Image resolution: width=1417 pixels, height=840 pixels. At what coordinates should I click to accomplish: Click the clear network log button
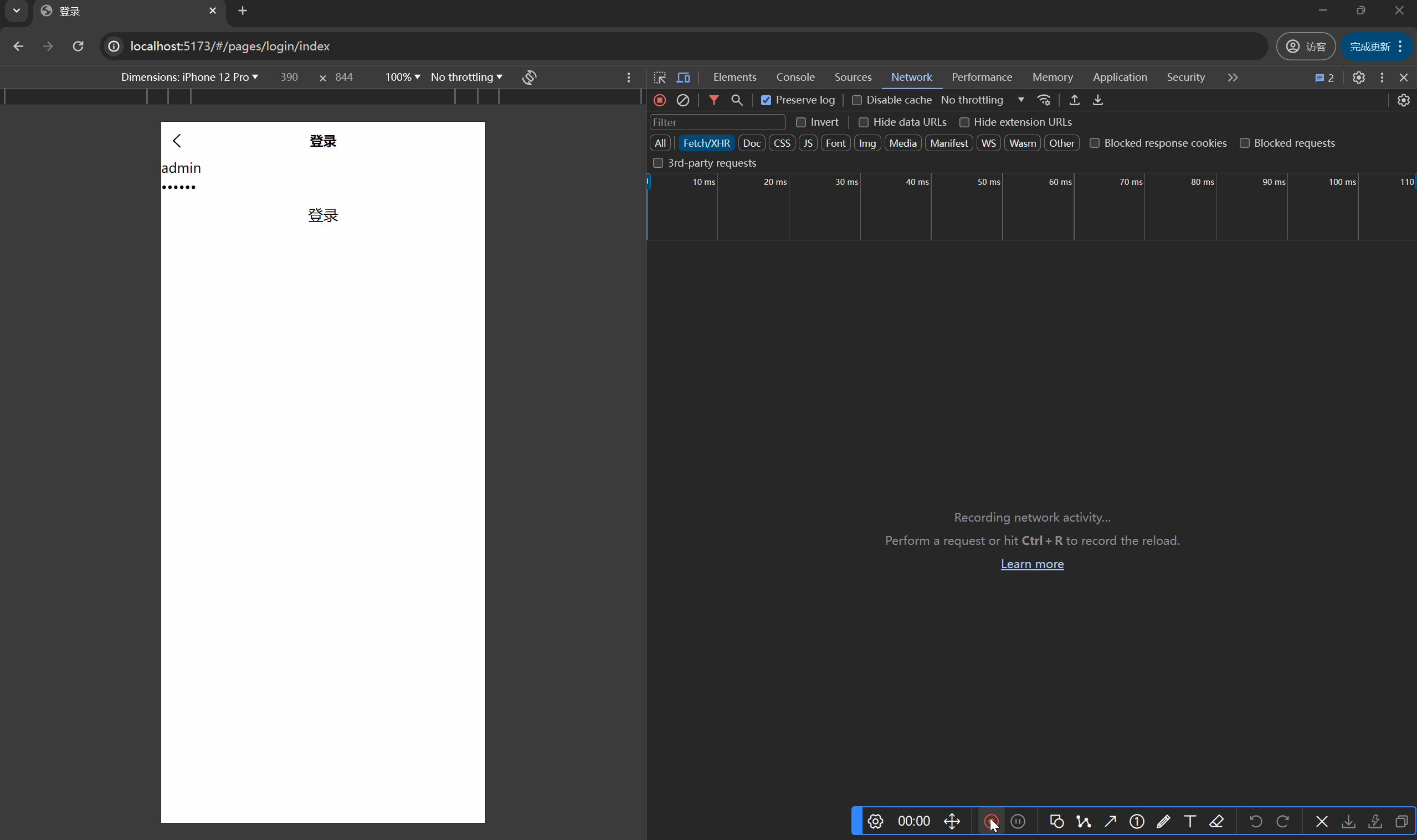683,99
